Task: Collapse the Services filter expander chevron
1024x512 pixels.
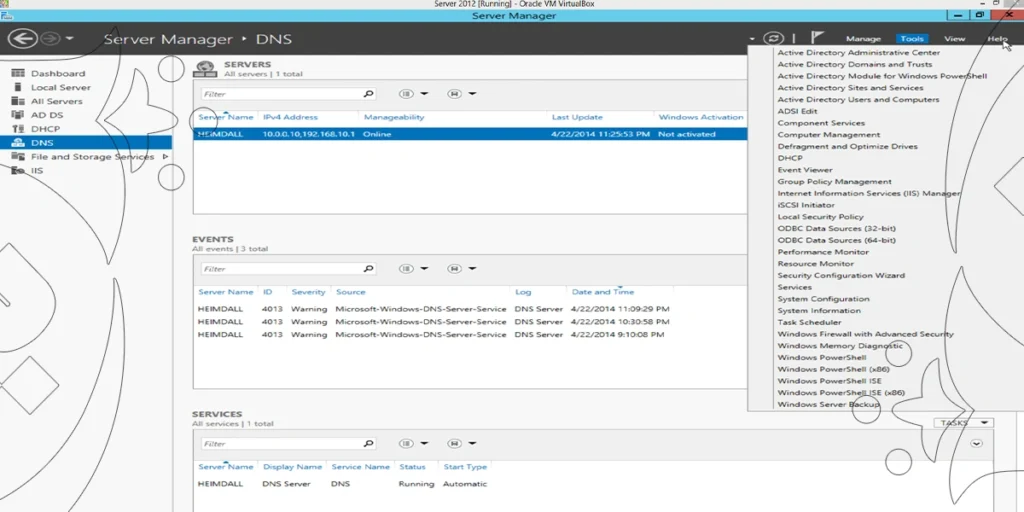Action: coord(977,443)
